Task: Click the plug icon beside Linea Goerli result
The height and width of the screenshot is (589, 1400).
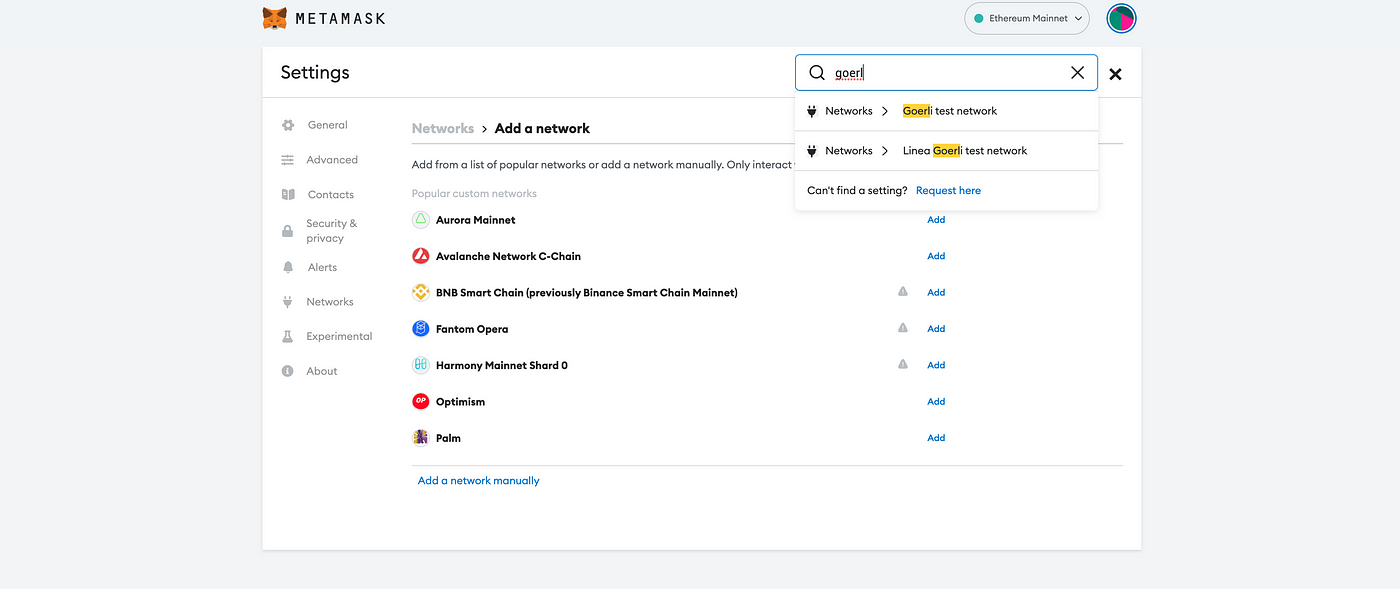Action: click(812, 151)
